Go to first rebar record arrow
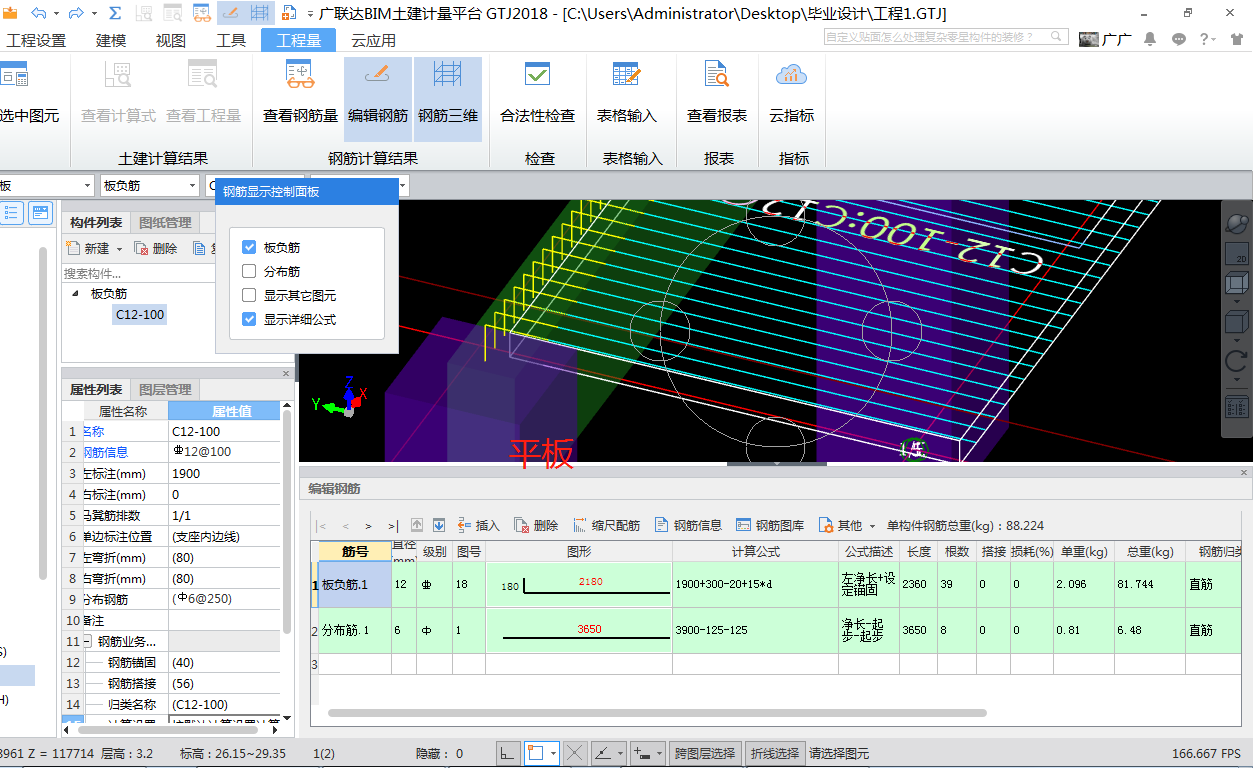1253x768 pixels. pos(322,526)
